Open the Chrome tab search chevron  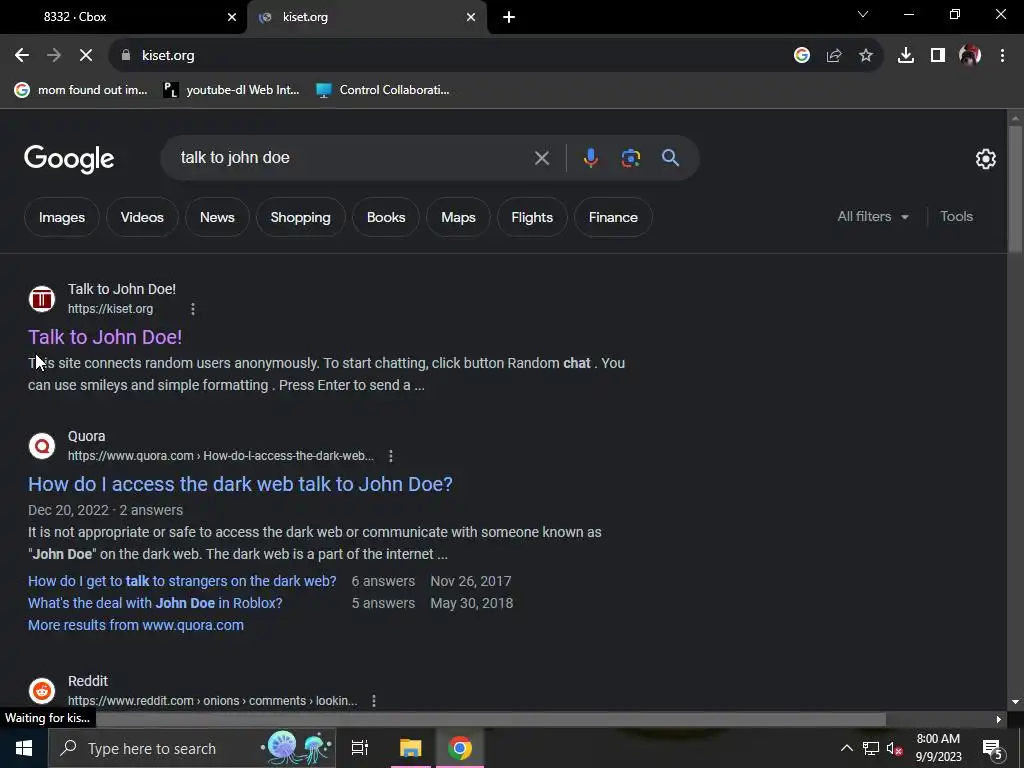pyautogui.click(x=863, y=14)
